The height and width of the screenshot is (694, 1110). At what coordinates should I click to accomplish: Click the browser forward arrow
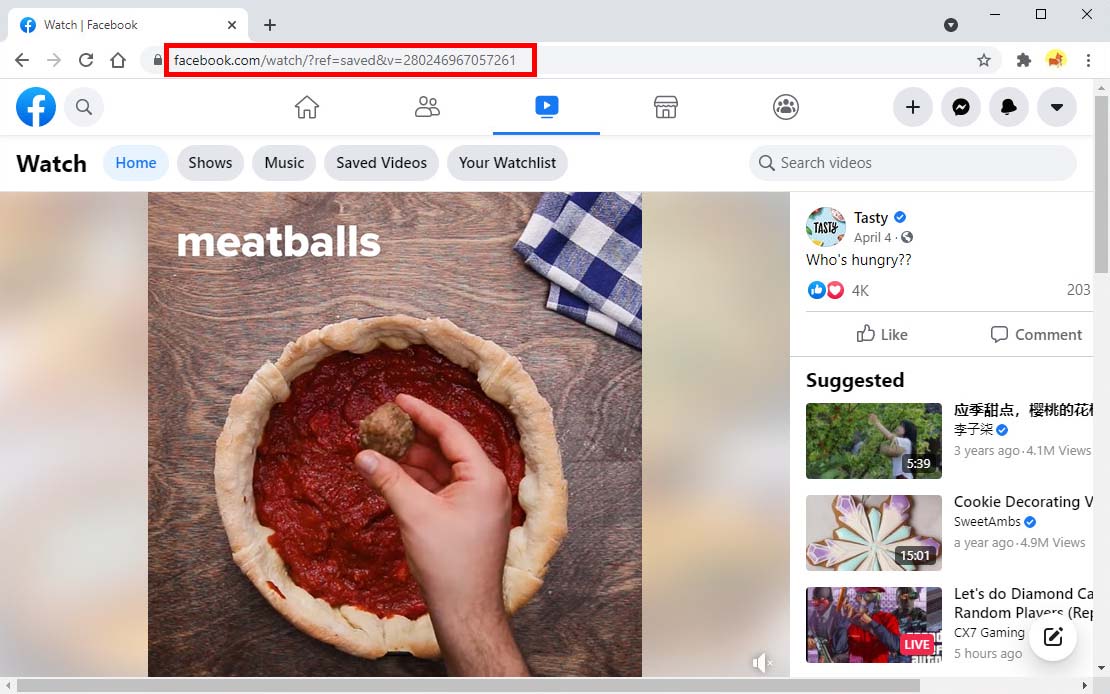tap(54, 60)
